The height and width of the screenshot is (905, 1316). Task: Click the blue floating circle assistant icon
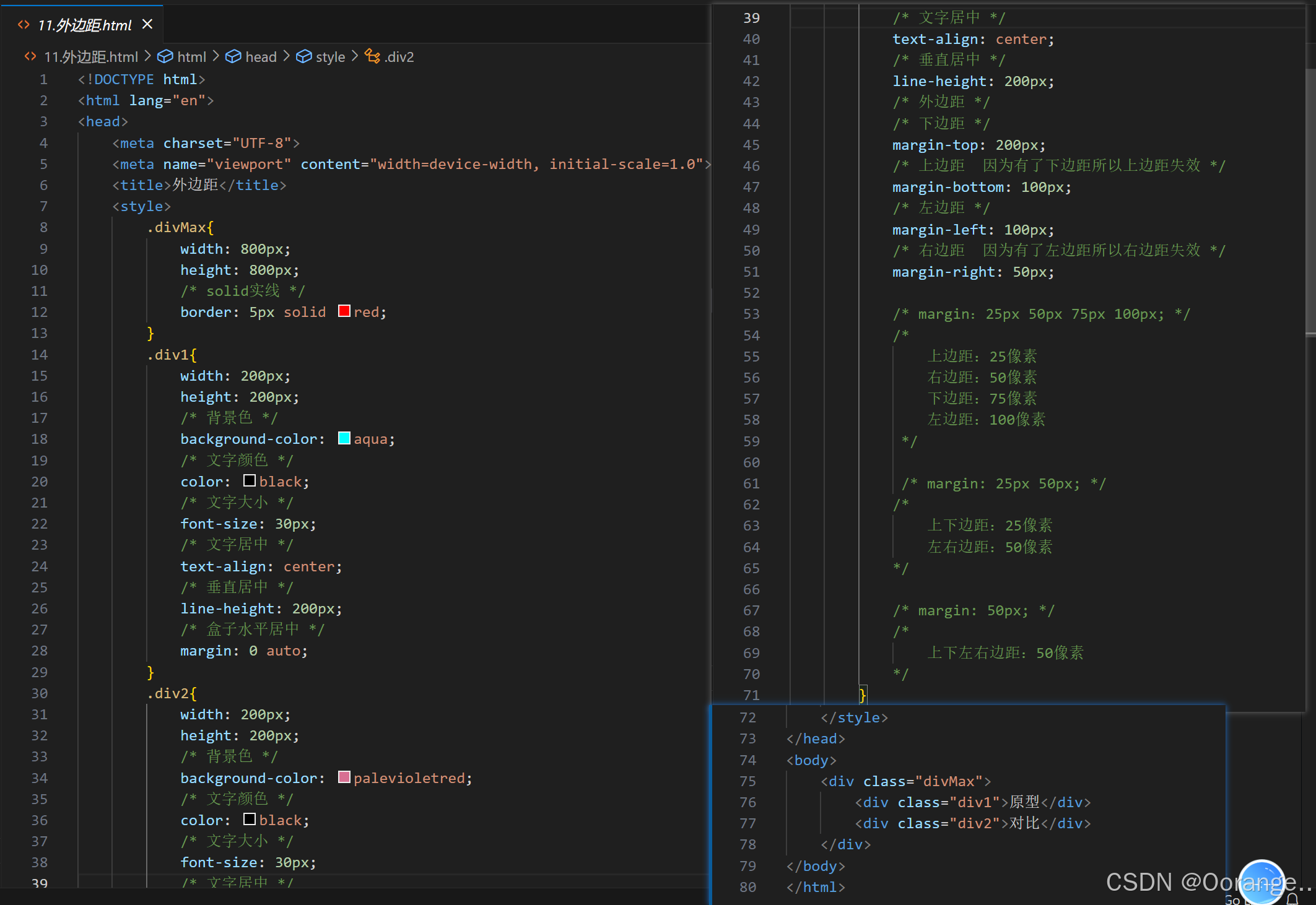[1262, 881]
